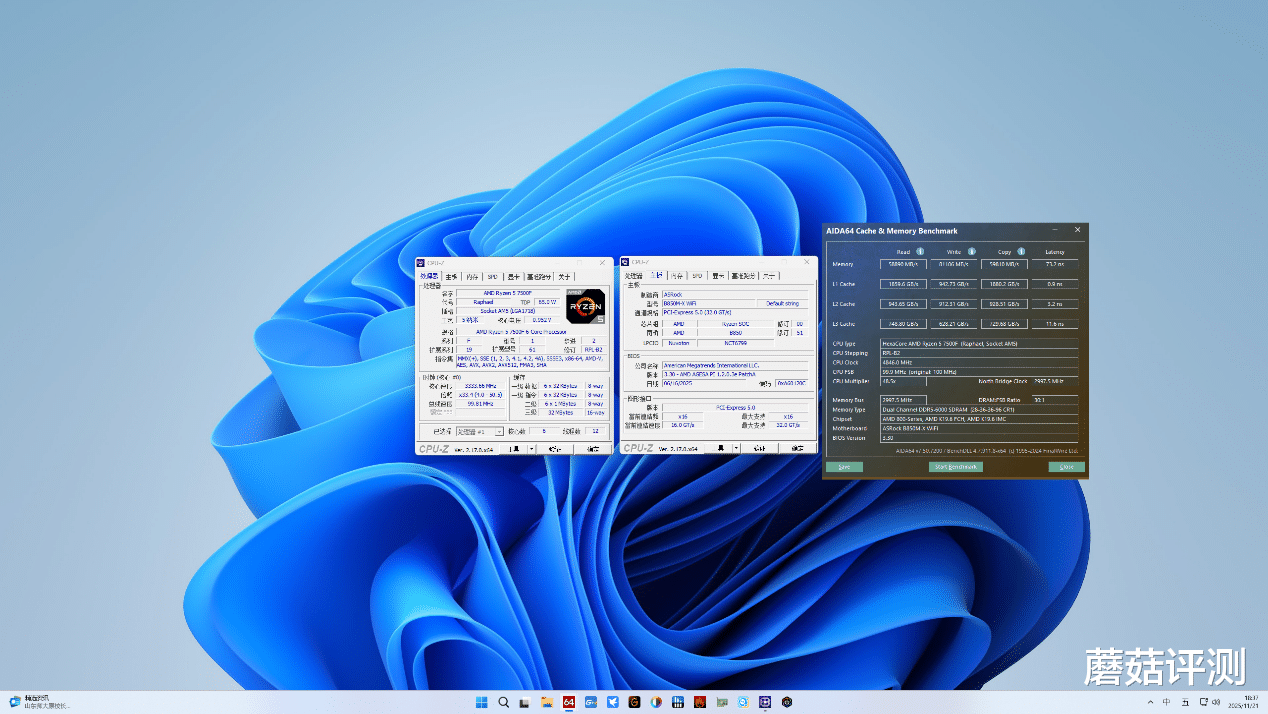Screen dimensions: 1268x714
Task: Open the Windows Start menu
Action: click(x=481, y=702)
